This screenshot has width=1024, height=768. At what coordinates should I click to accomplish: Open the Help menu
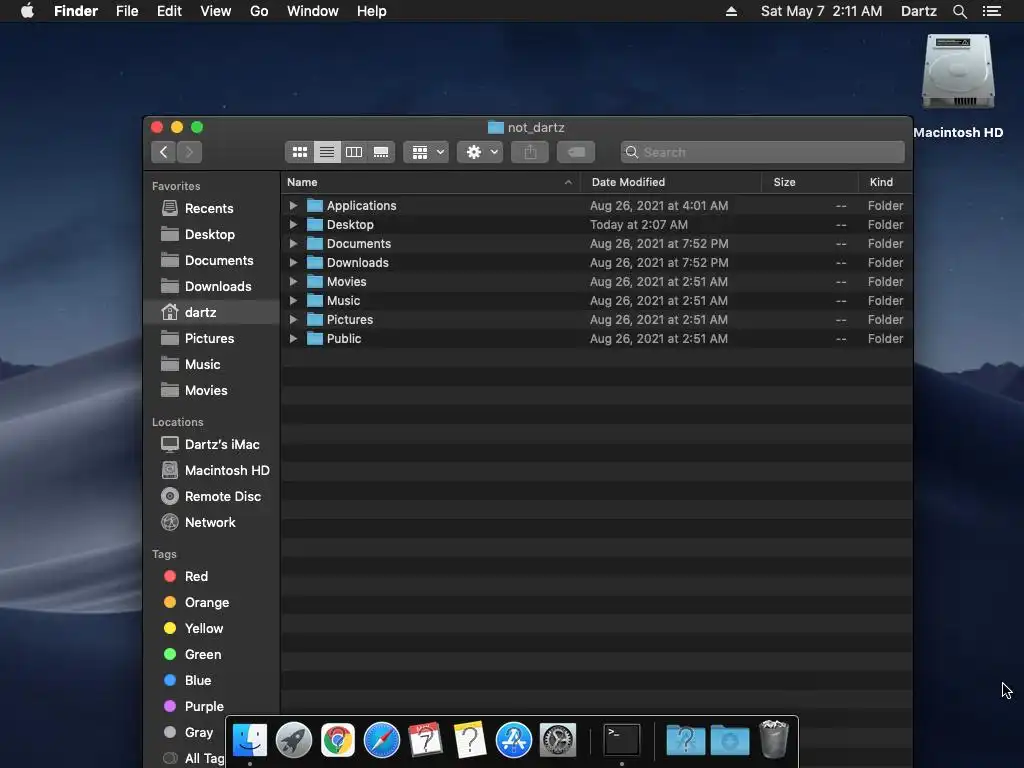click(x=372, y=11)
